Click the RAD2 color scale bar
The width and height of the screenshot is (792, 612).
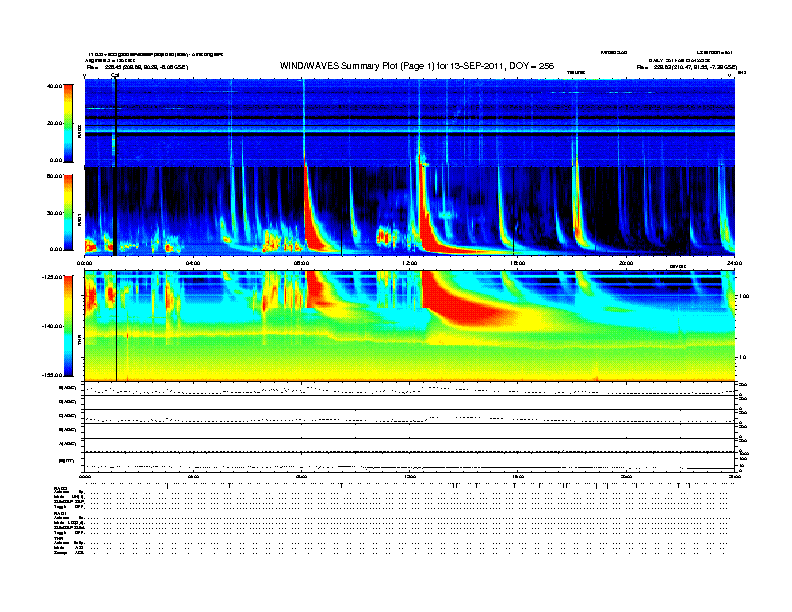(68, 123)
